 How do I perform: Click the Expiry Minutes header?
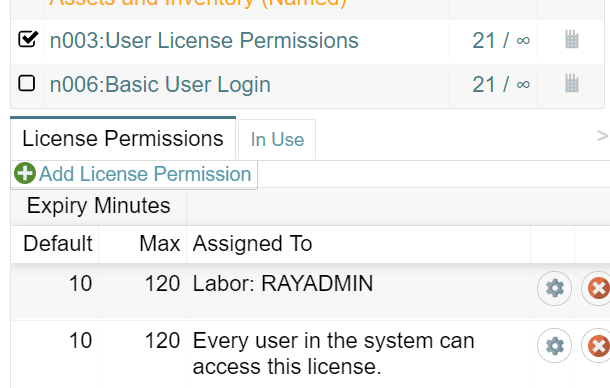coord(98,205)
